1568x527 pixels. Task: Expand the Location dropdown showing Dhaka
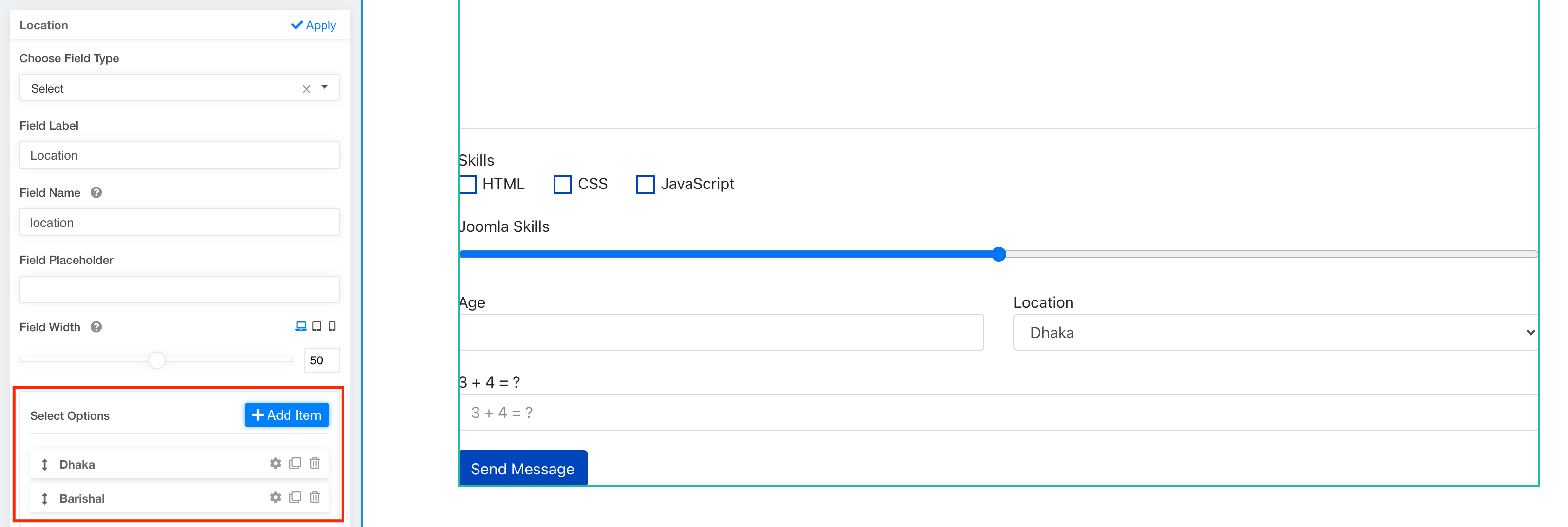click(x=1276, y=333)
